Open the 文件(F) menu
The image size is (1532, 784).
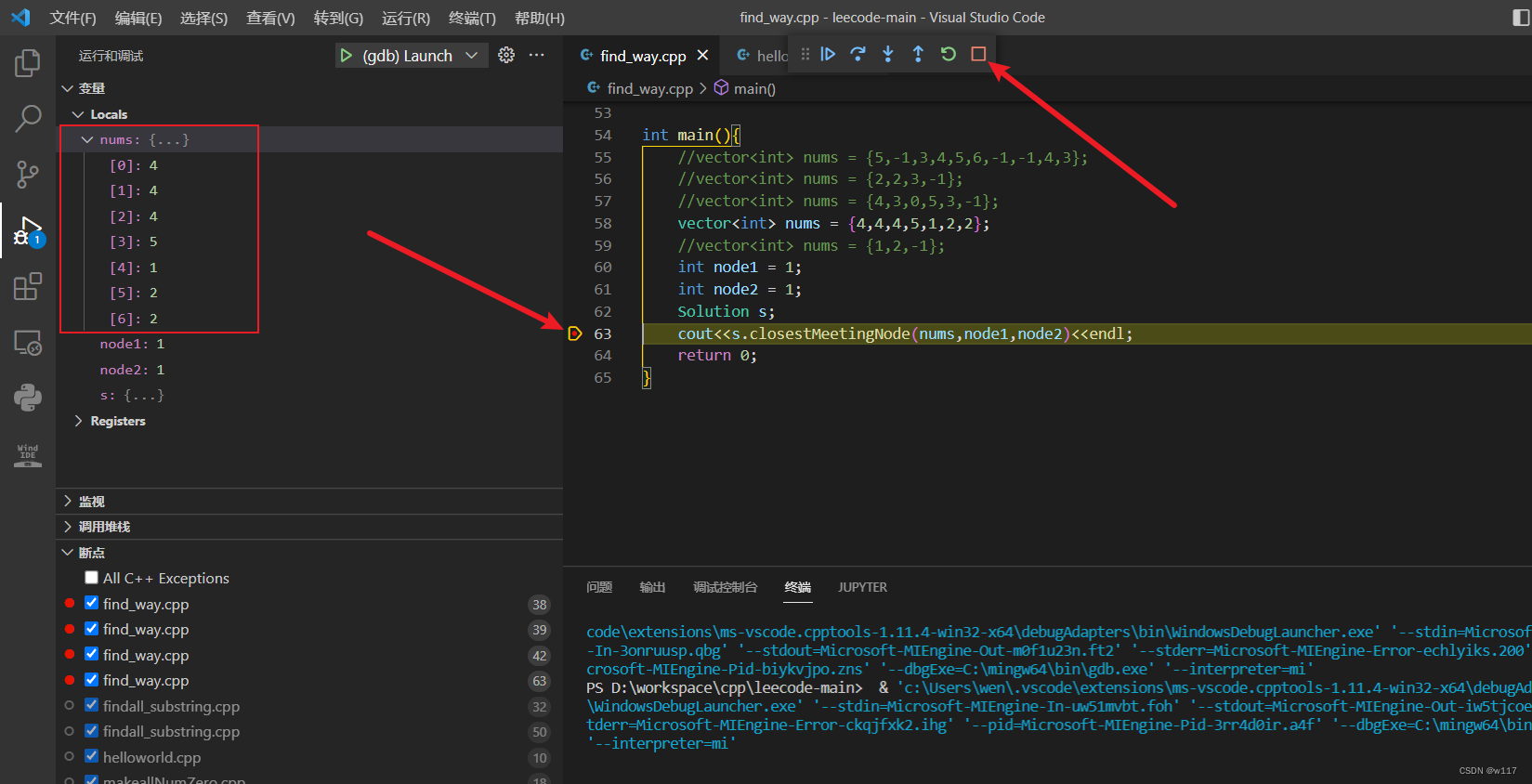click(x=72, y=18)
